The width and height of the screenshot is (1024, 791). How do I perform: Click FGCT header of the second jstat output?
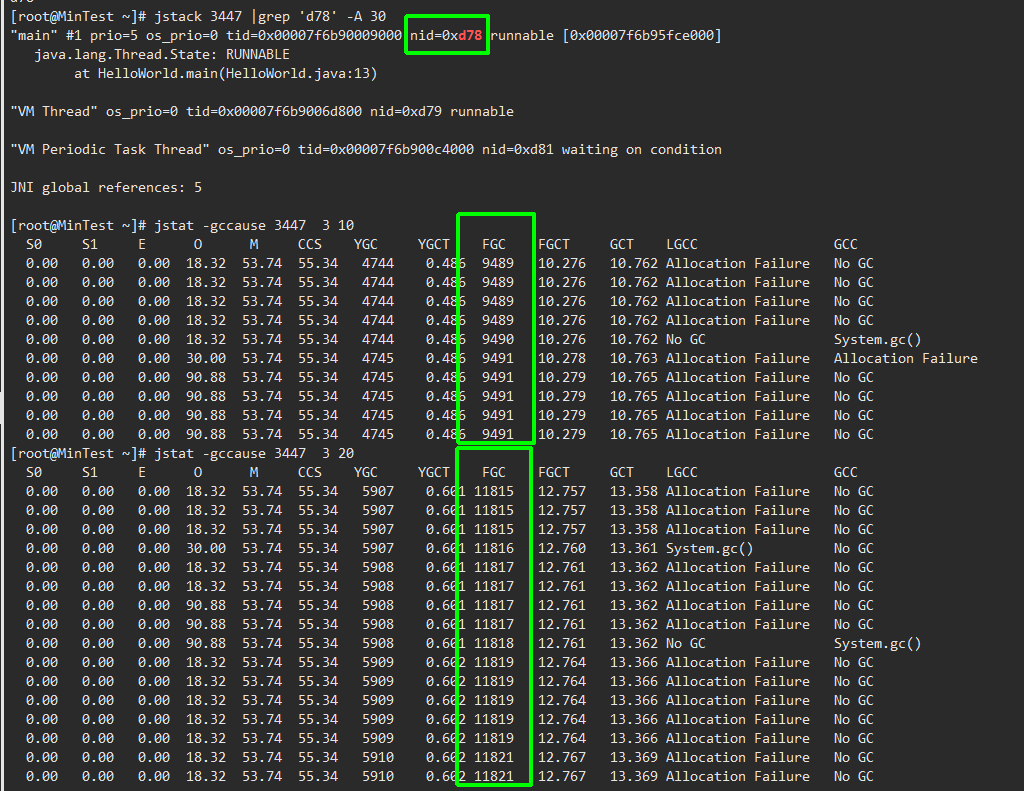click(554, 472)
